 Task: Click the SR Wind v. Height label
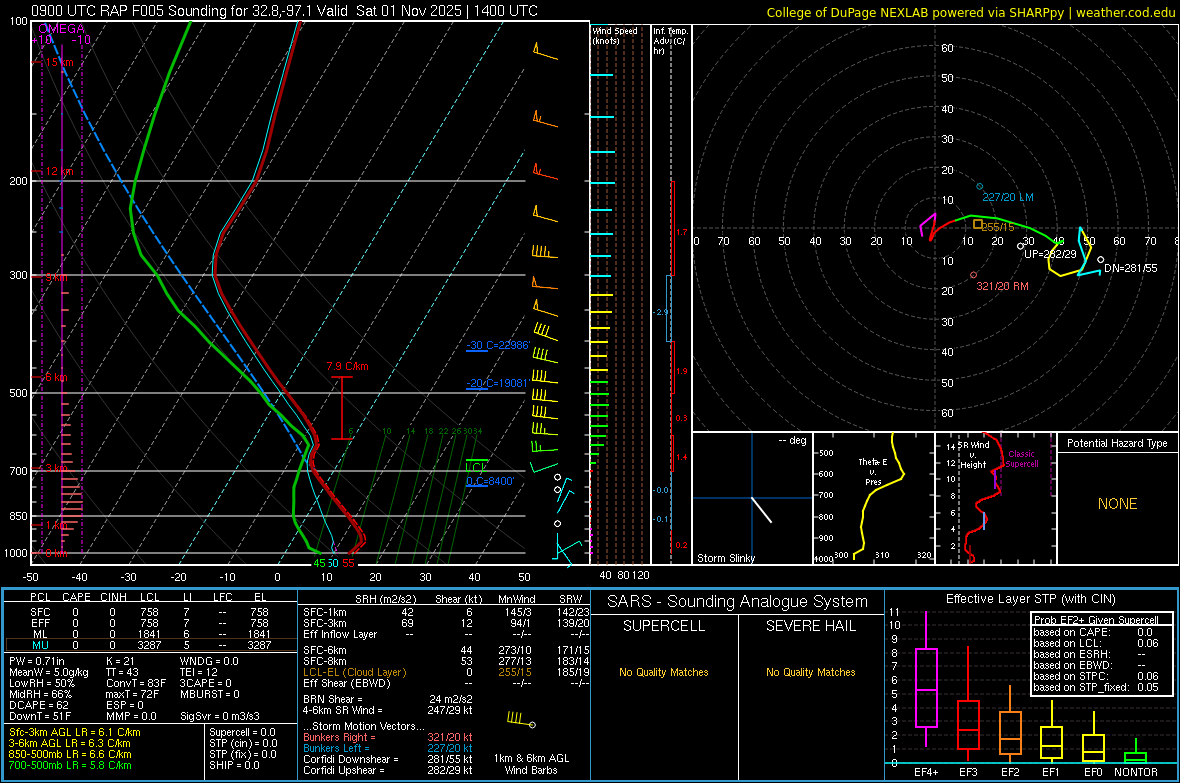click(x=972, y=455)
